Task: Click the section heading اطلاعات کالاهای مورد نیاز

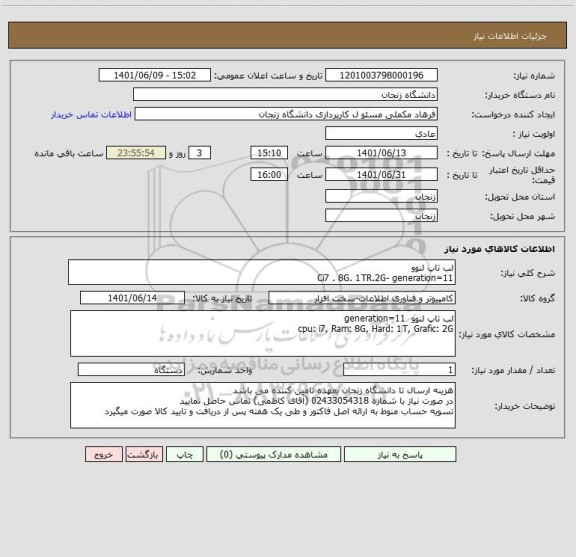Action: coord(499,249)
